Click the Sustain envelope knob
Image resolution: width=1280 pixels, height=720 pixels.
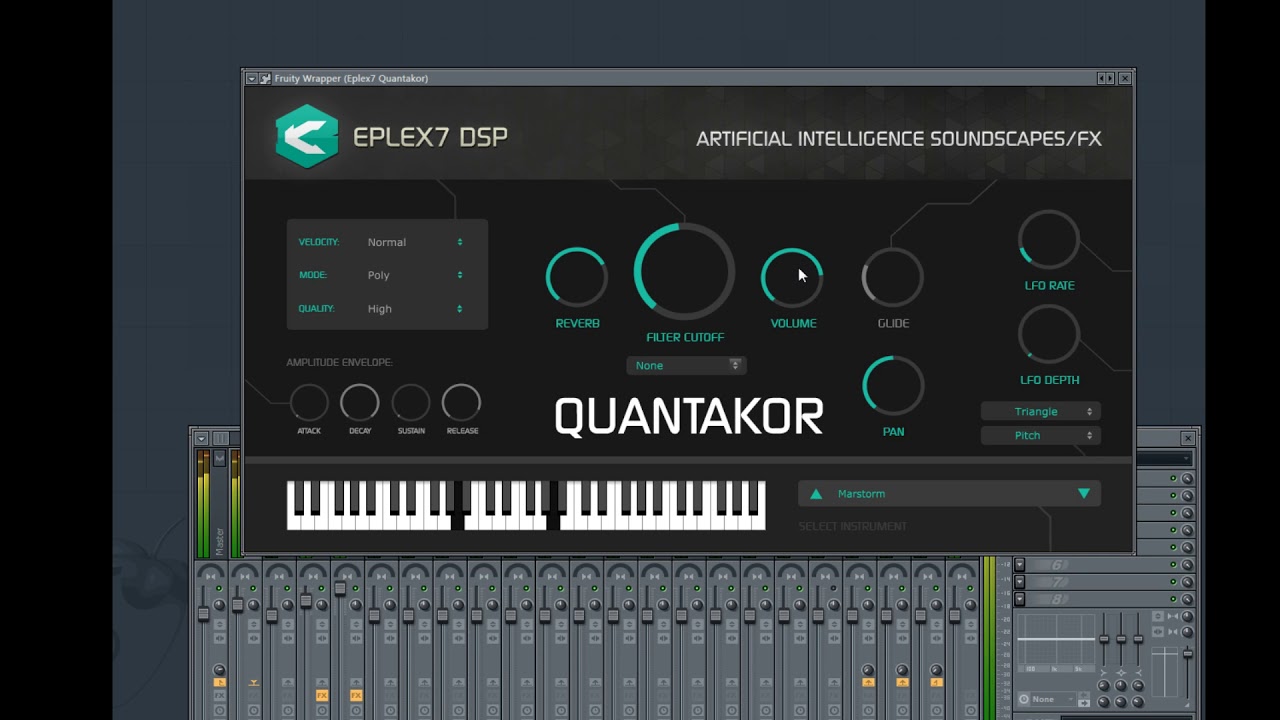411,403
